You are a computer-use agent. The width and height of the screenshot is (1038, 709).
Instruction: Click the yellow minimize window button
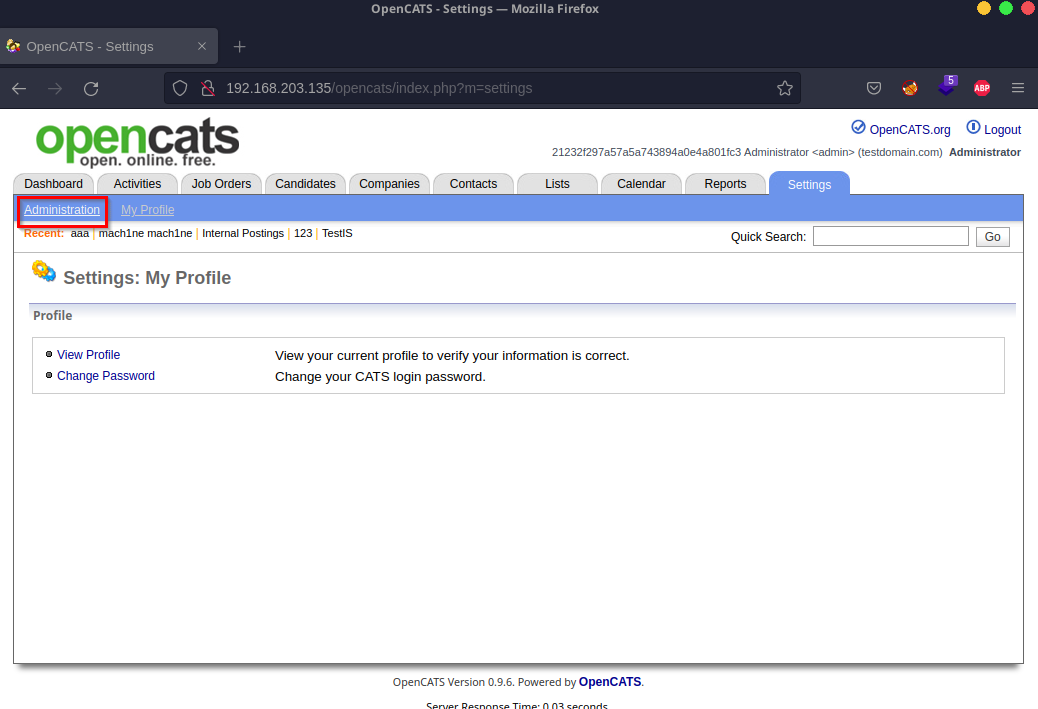(x=984, y=8)
